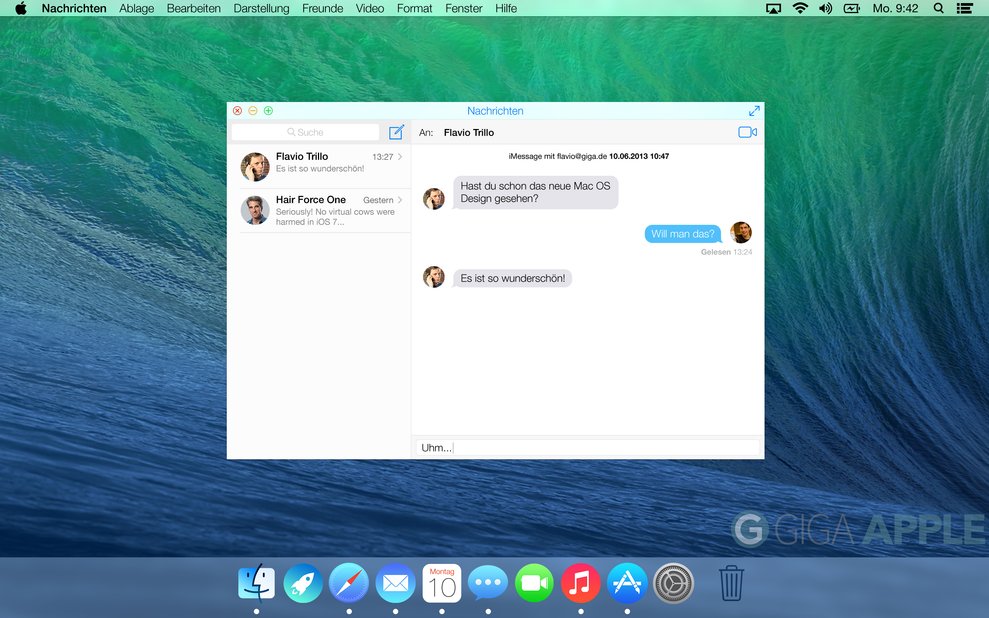Open the Freunde menu

pyautogui.click(x=322, y=8)
